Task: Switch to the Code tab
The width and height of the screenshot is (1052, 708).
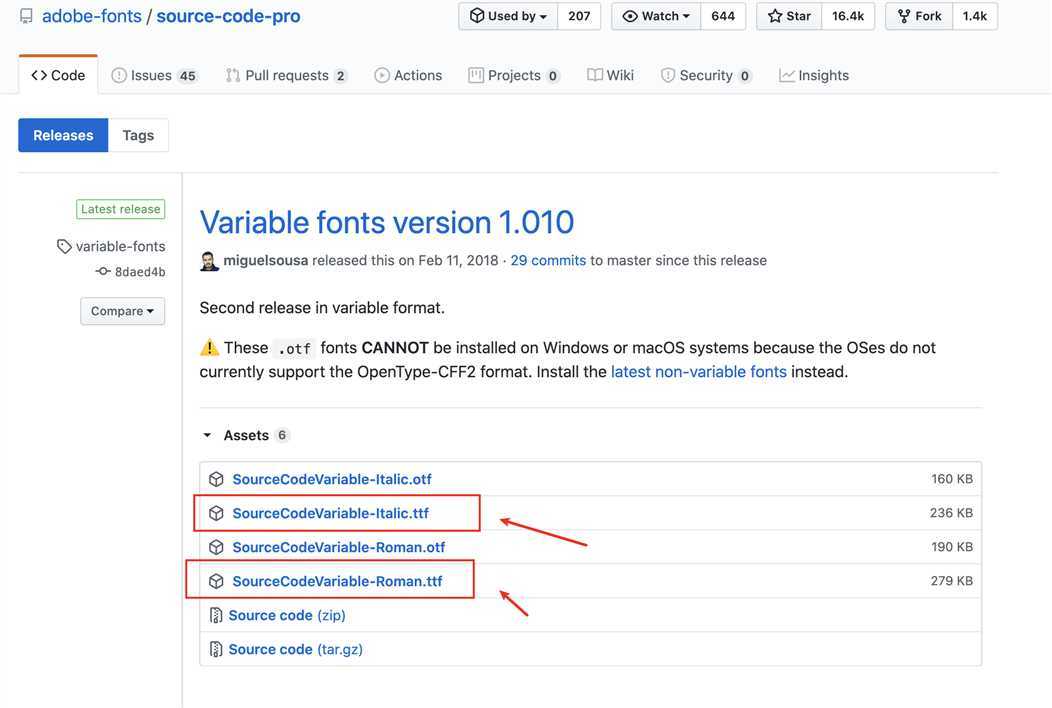Action: 58,75
